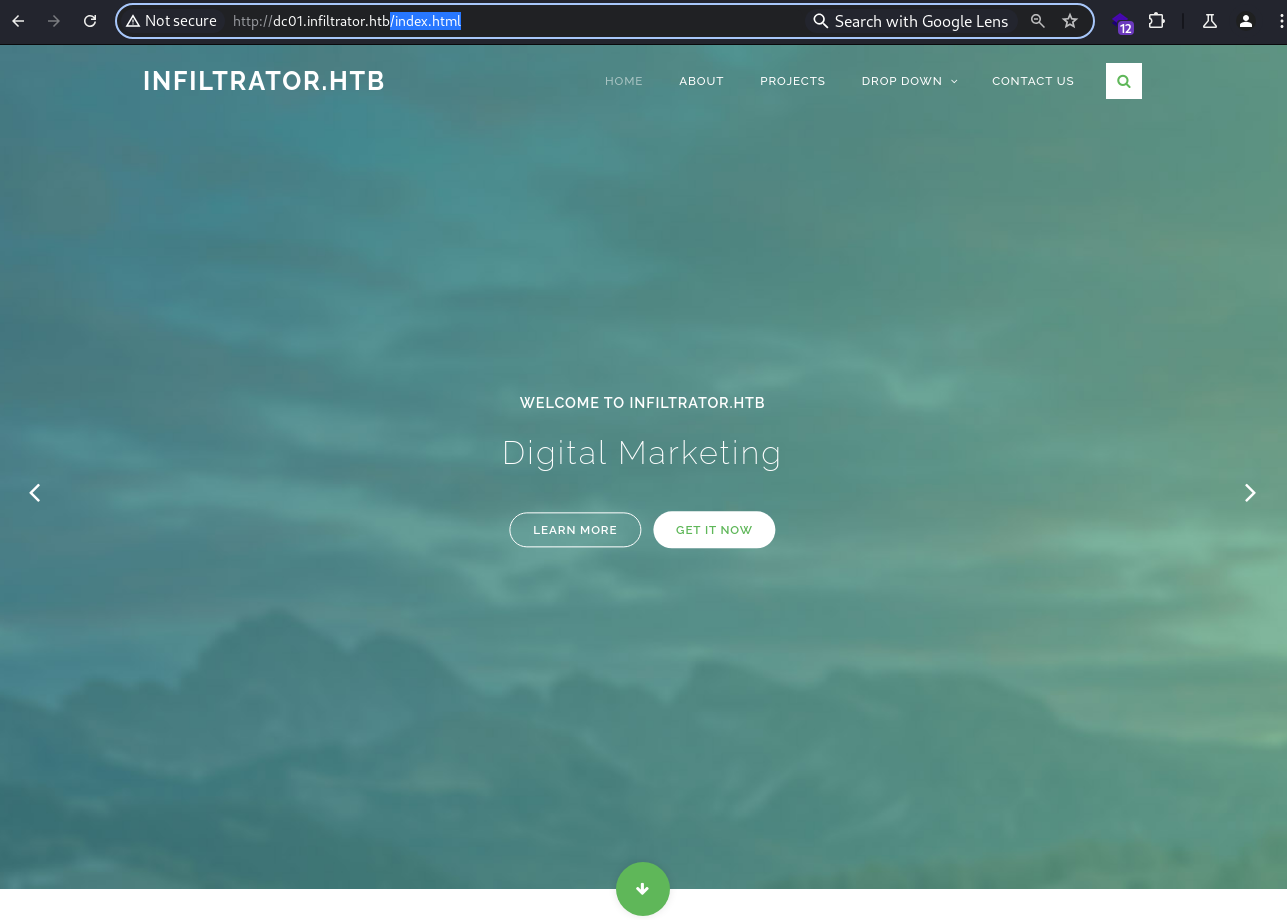1287x920 pixels.
Task: Expand the DROP DOWN nav menu
Action: click(x=910, y=81)
